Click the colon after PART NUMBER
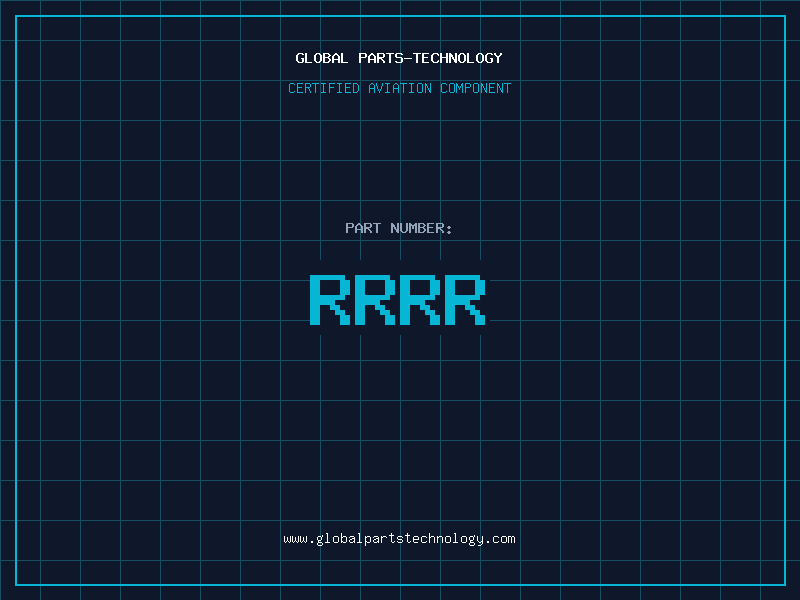Image resolution: width=800 pixels, height=600 pixels. [x=449, y=228]
